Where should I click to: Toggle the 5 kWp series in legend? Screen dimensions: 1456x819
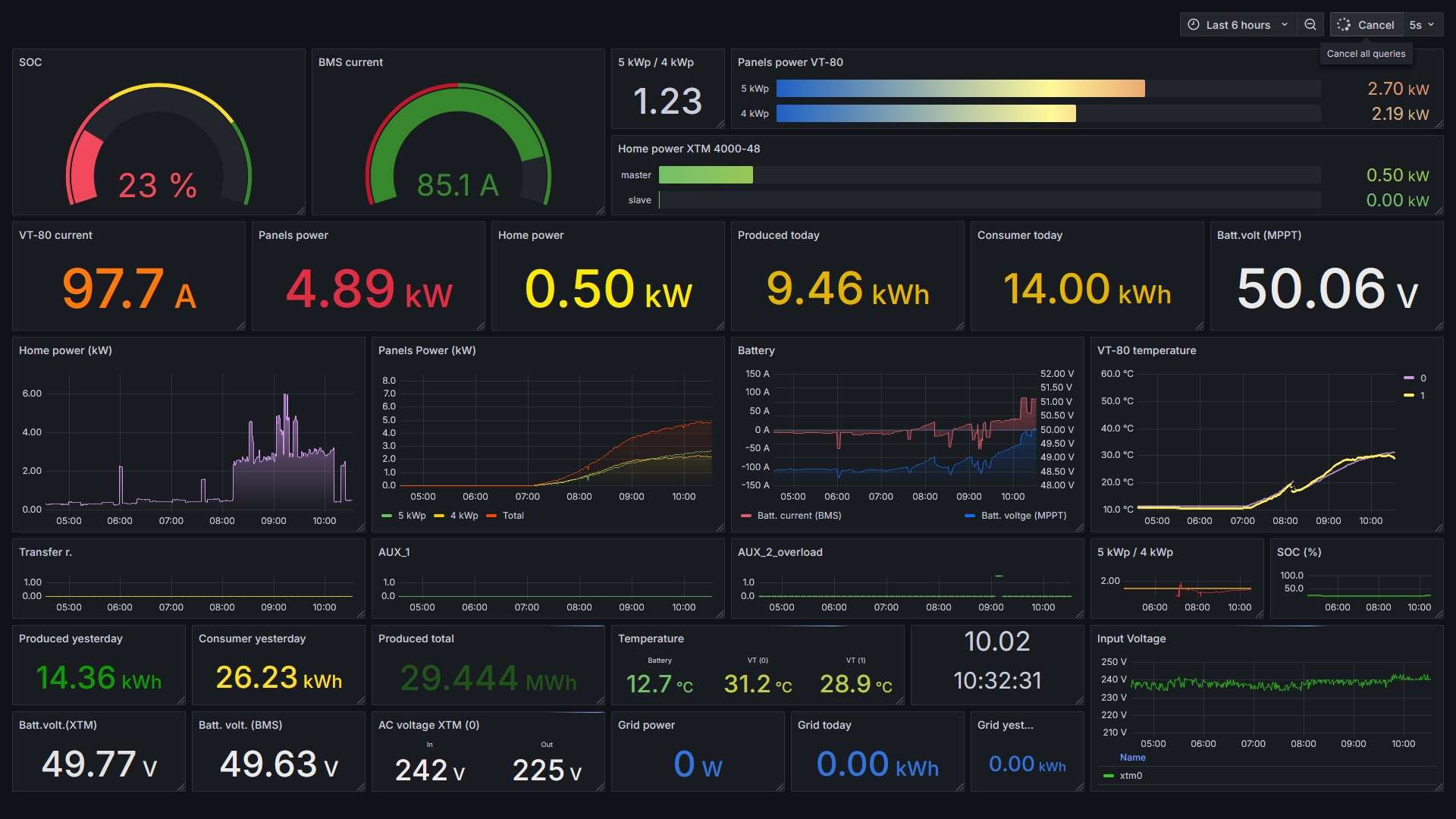coord(411,516)
